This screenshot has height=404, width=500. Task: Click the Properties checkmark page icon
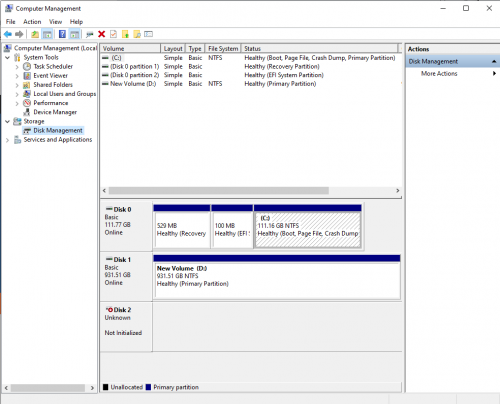pyautogui.click(x=113, y=34)
